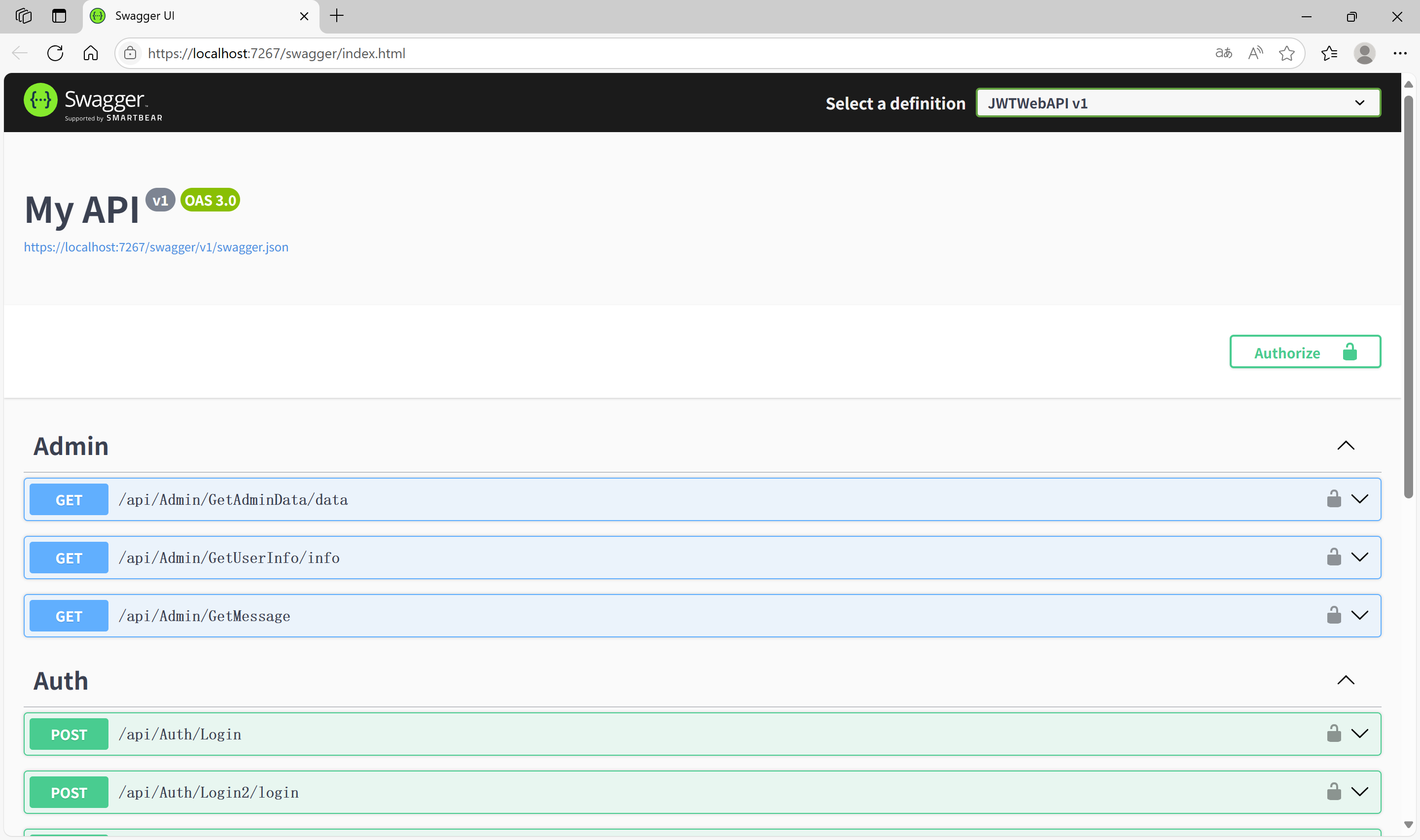The width and height of the screenshot is (1420, 840).
Task: Click the Swagger logo icon
Action: click(x=40, y=100)
